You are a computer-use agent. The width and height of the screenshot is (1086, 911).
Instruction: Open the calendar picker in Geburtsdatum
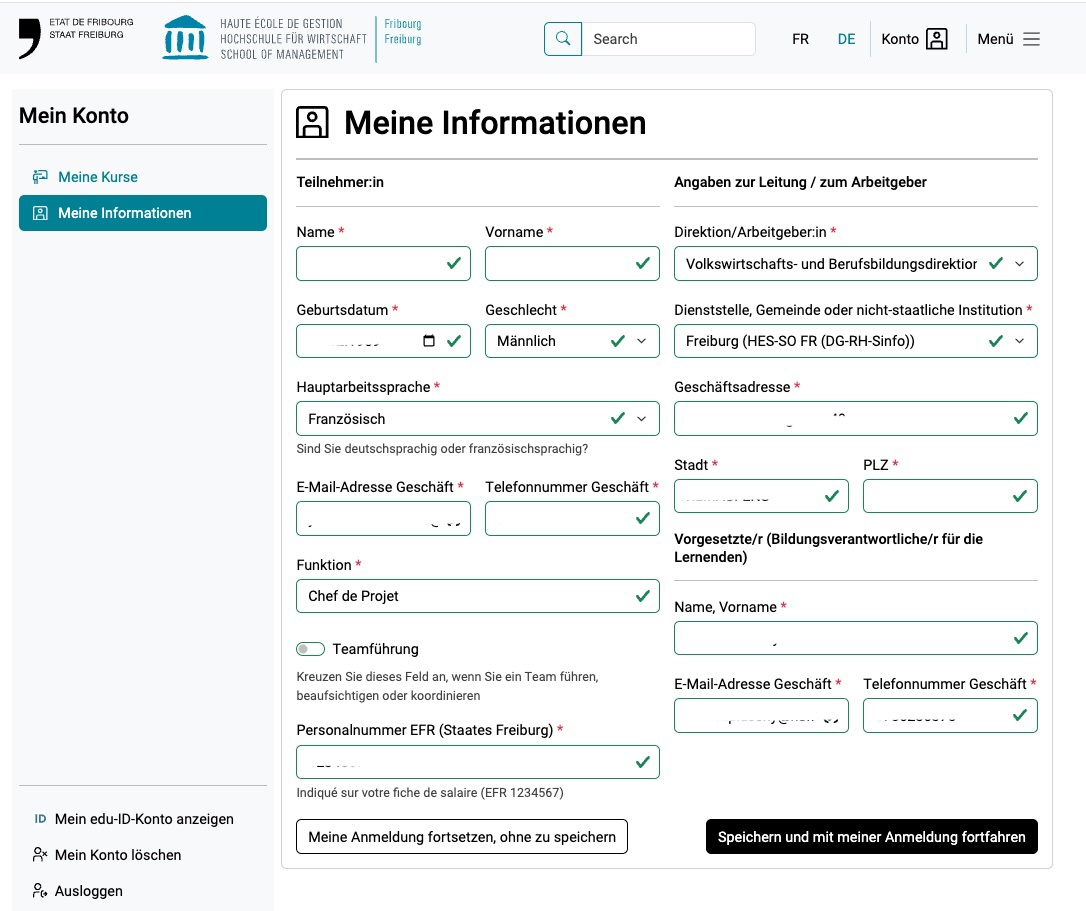pyautogui.click(x=429, y=341)
